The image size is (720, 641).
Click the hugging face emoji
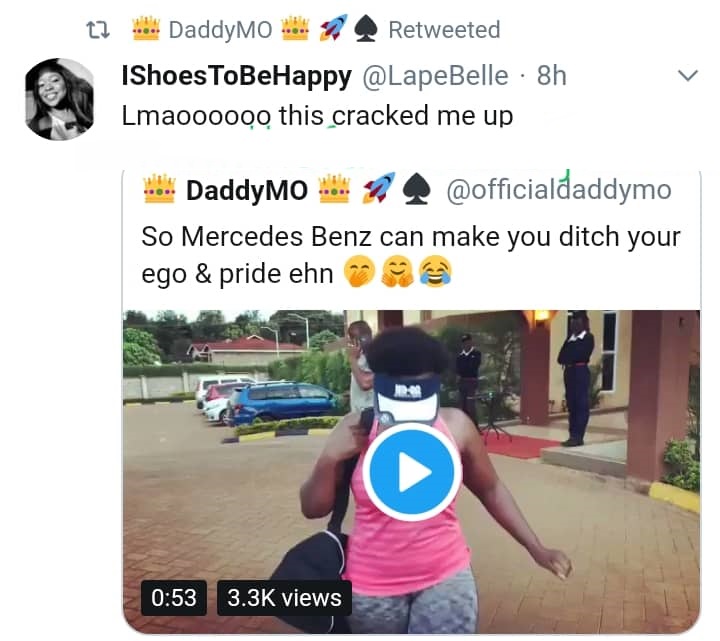click(x=397, y=273)
